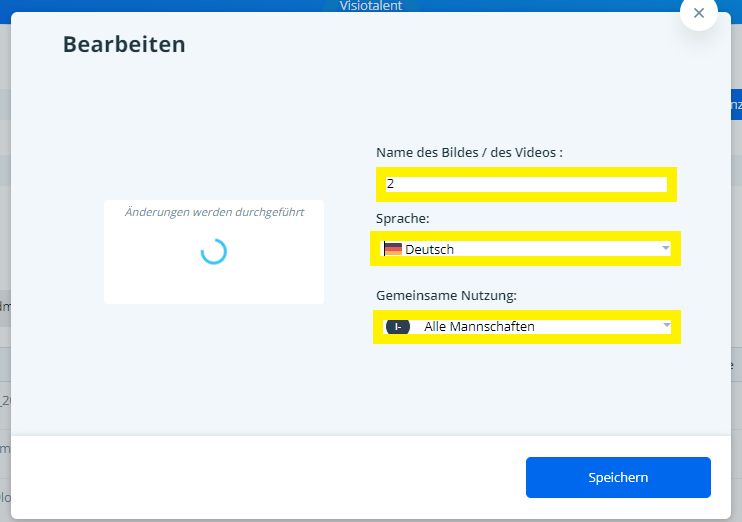This screenshot has width=742, height=522.
Task: Click the Visiotalent header at the top
Action: pyautogui.click(x=370, y=5)
